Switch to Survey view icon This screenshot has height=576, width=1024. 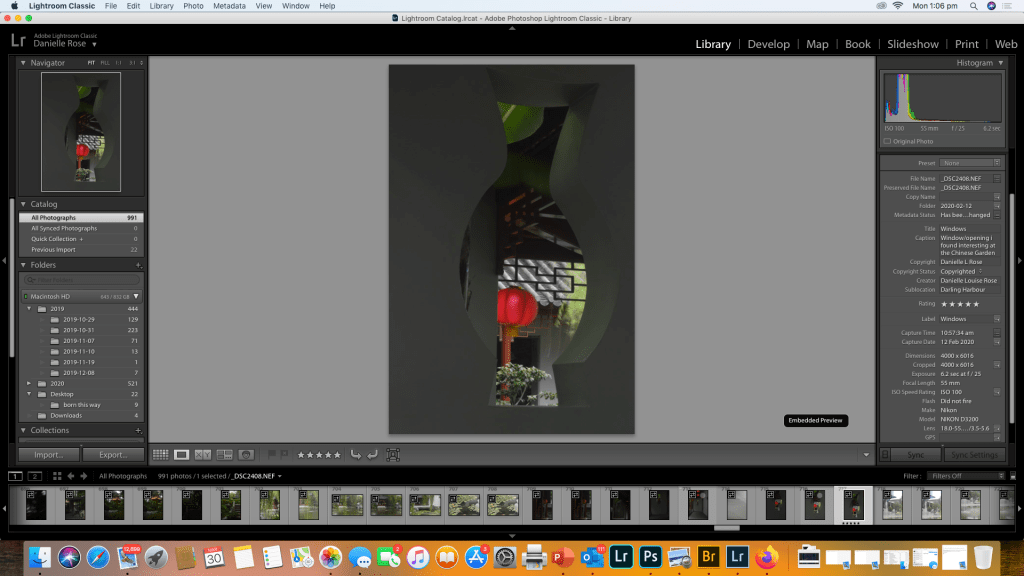[x=224, y=455]
